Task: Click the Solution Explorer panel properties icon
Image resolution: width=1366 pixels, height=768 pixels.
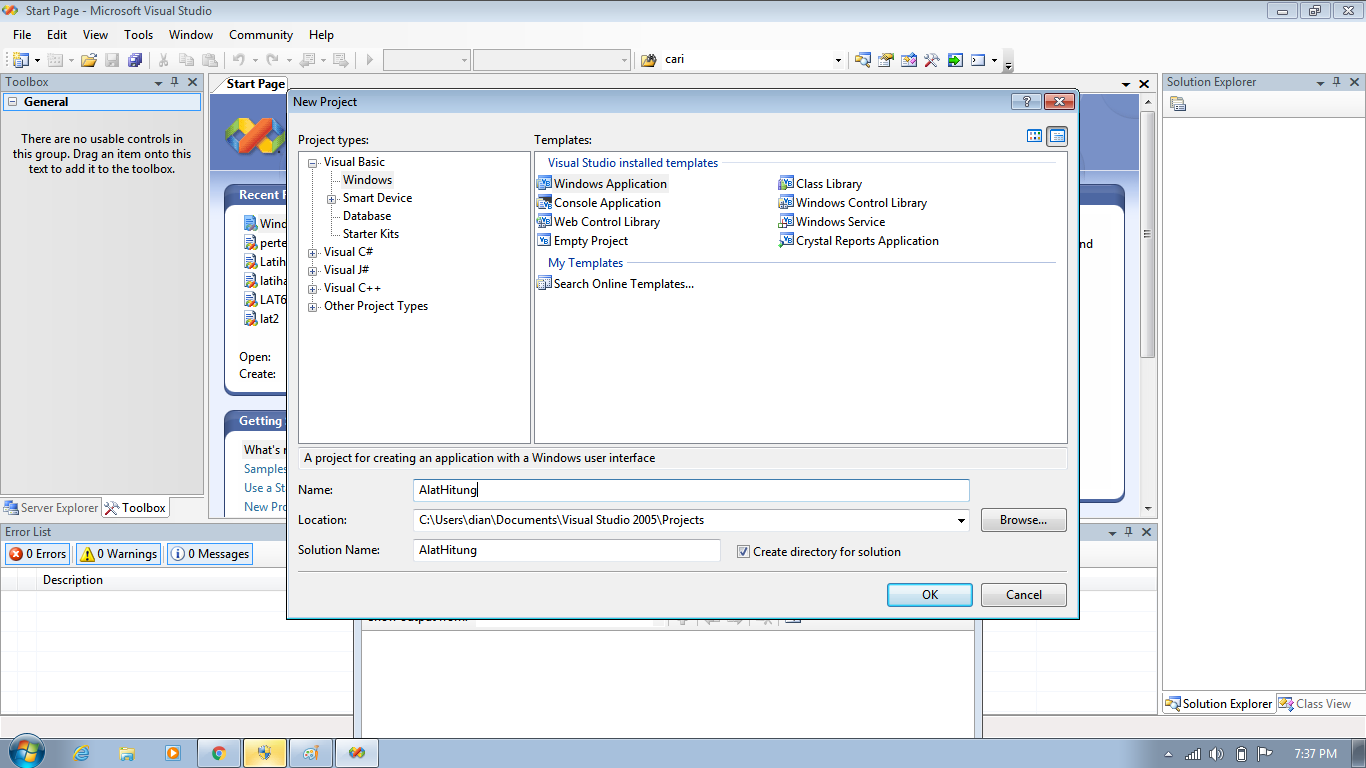Action: tap(1178, 104)
